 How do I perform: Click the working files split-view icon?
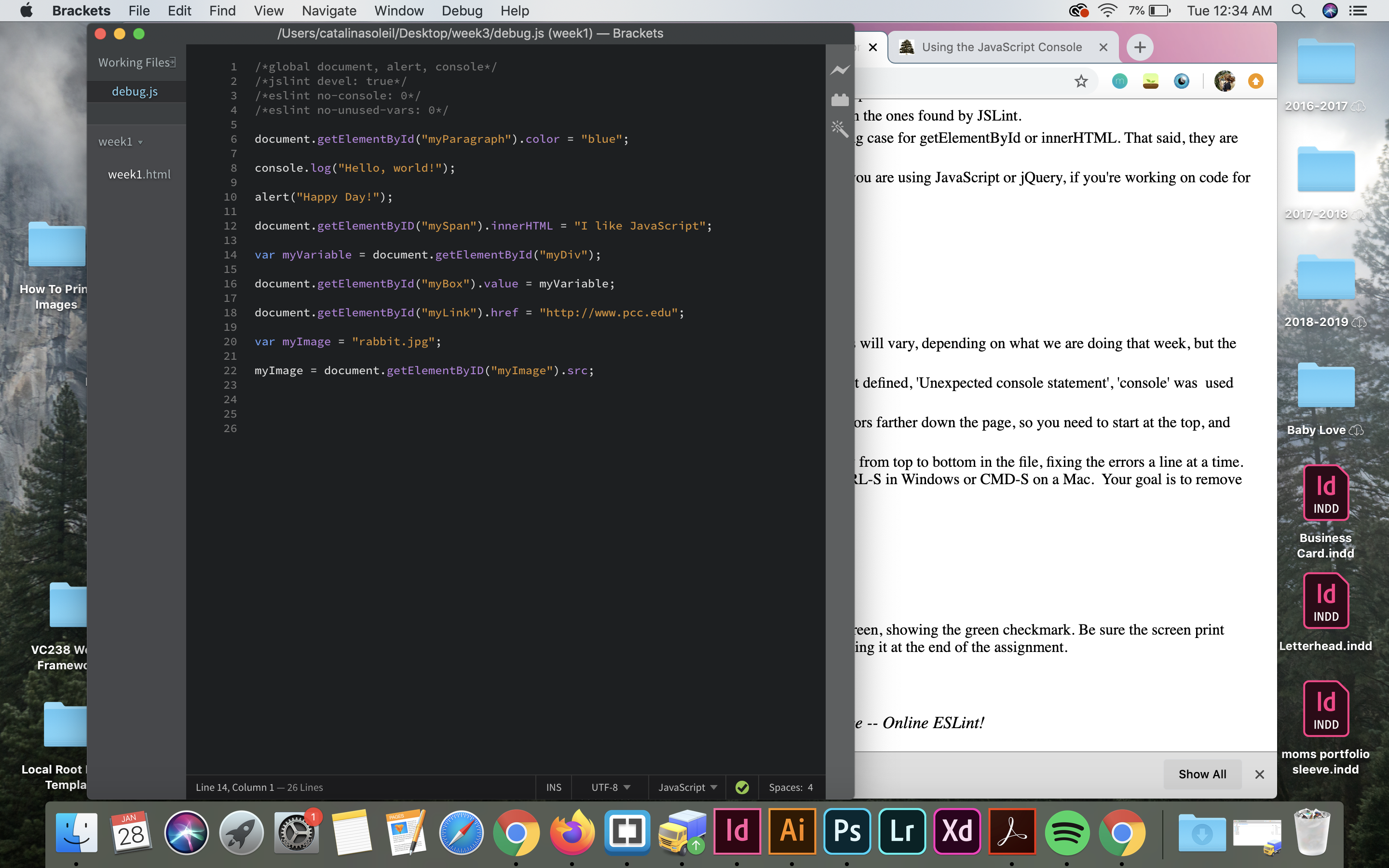(172, 62)
